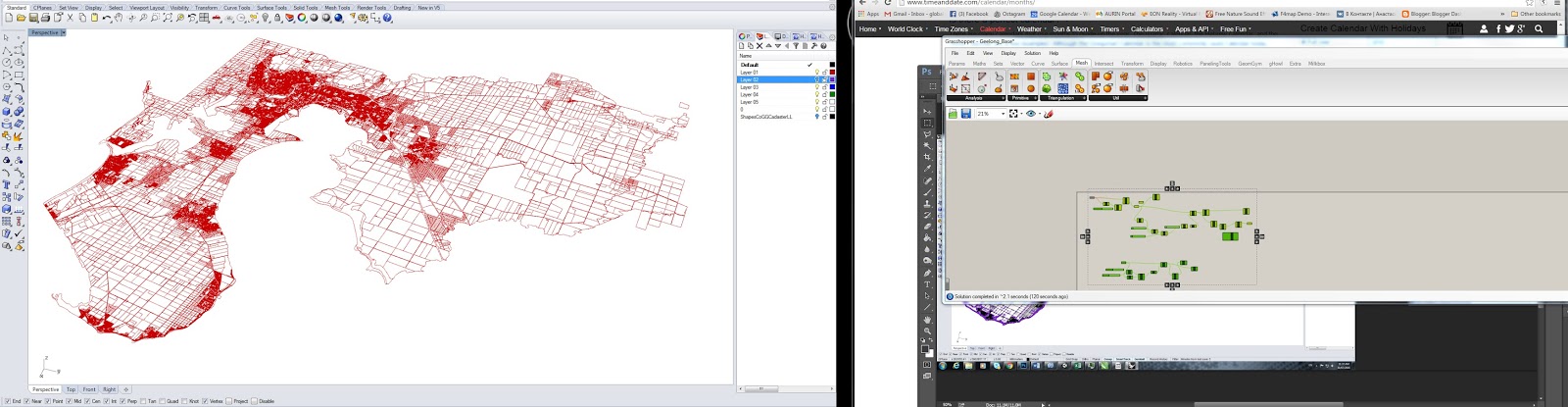Click the four-viewports layout icon in Rhino
Viewport: 1568px width, 407px height.
click(204, 18)
